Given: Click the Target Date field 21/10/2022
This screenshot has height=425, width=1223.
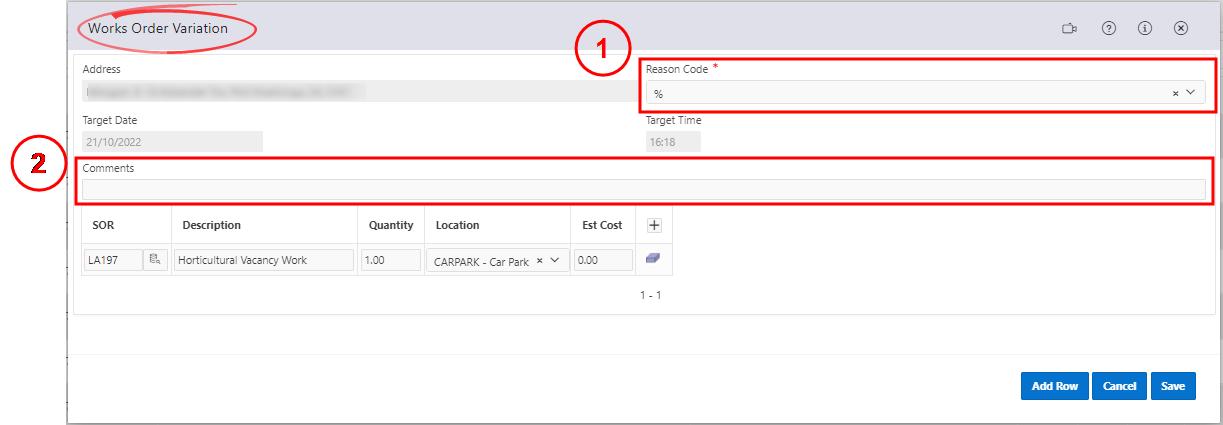Looking at the screenshot, I should coord(172,142).
